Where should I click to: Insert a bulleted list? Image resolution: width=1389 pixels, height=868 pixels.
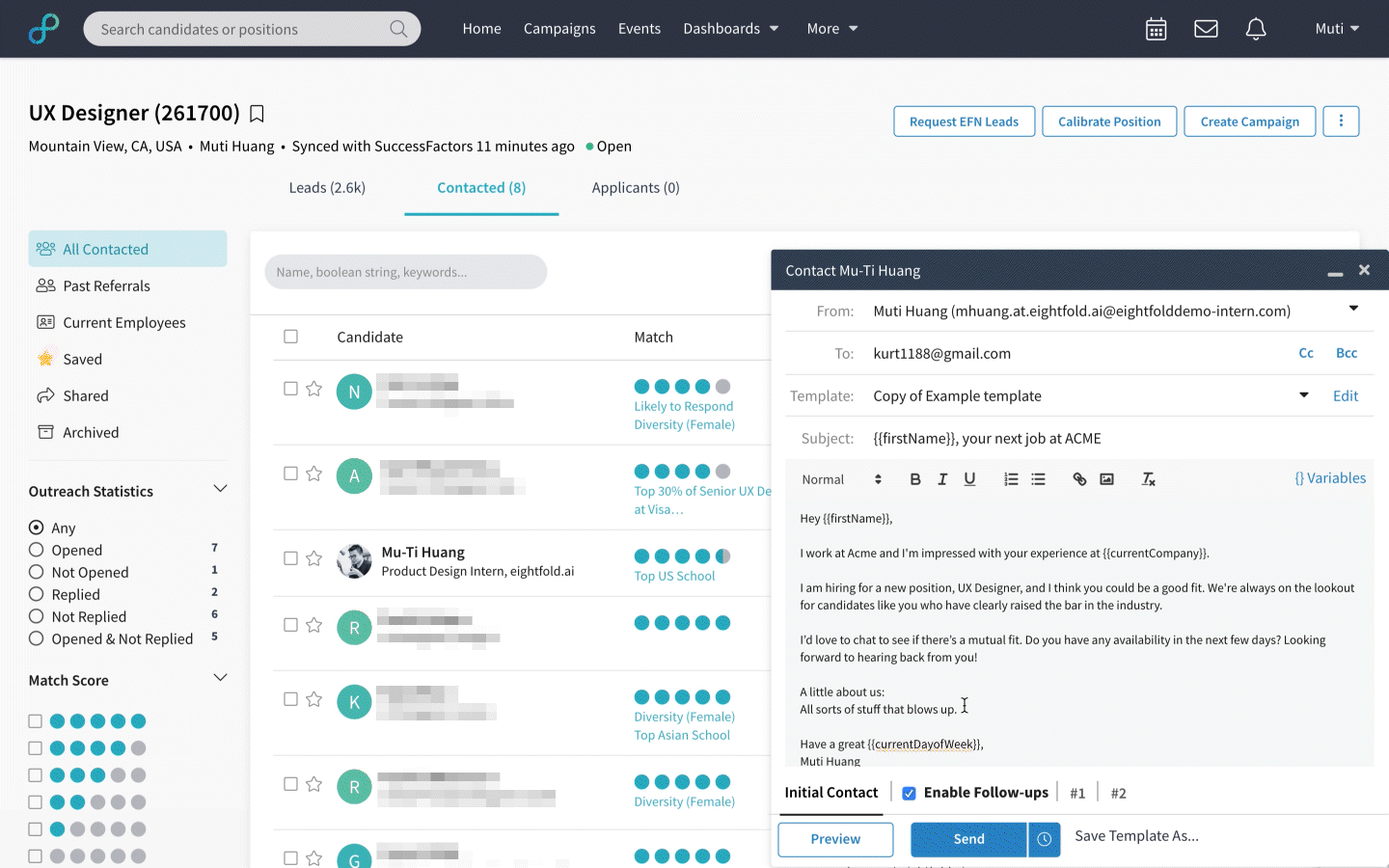point(1038,479)
